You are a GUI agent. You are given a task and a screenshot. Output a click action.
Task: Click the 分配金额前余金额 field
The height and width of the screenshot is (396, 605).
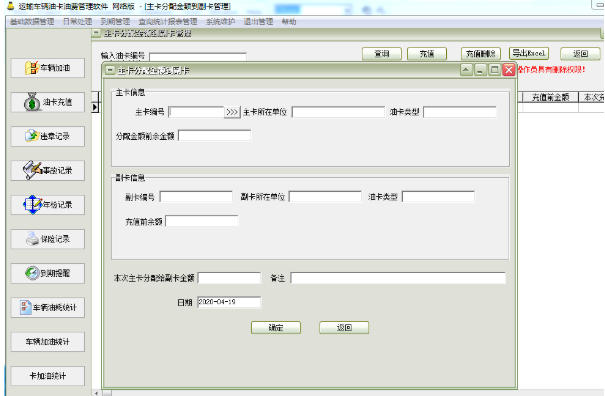pos(215,136)
